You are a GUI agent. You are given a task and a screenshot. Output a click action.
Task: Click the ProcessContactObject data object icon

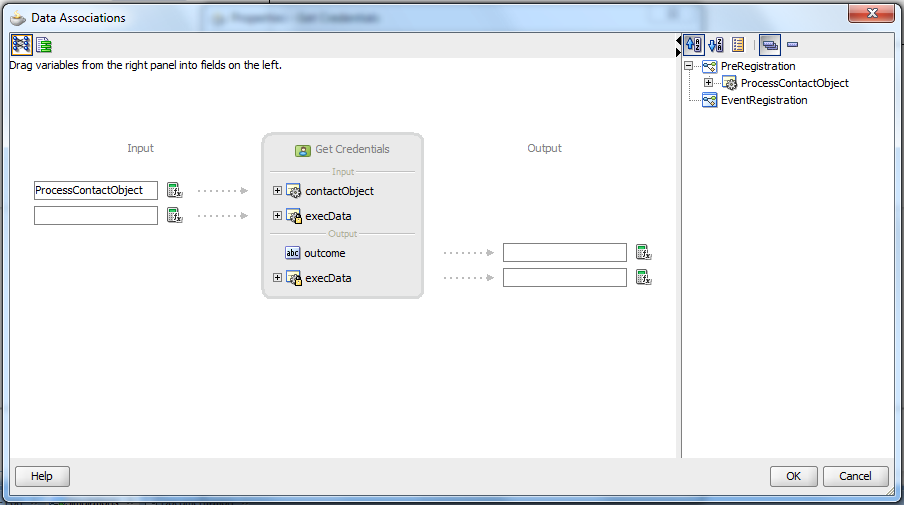point(729,84)
